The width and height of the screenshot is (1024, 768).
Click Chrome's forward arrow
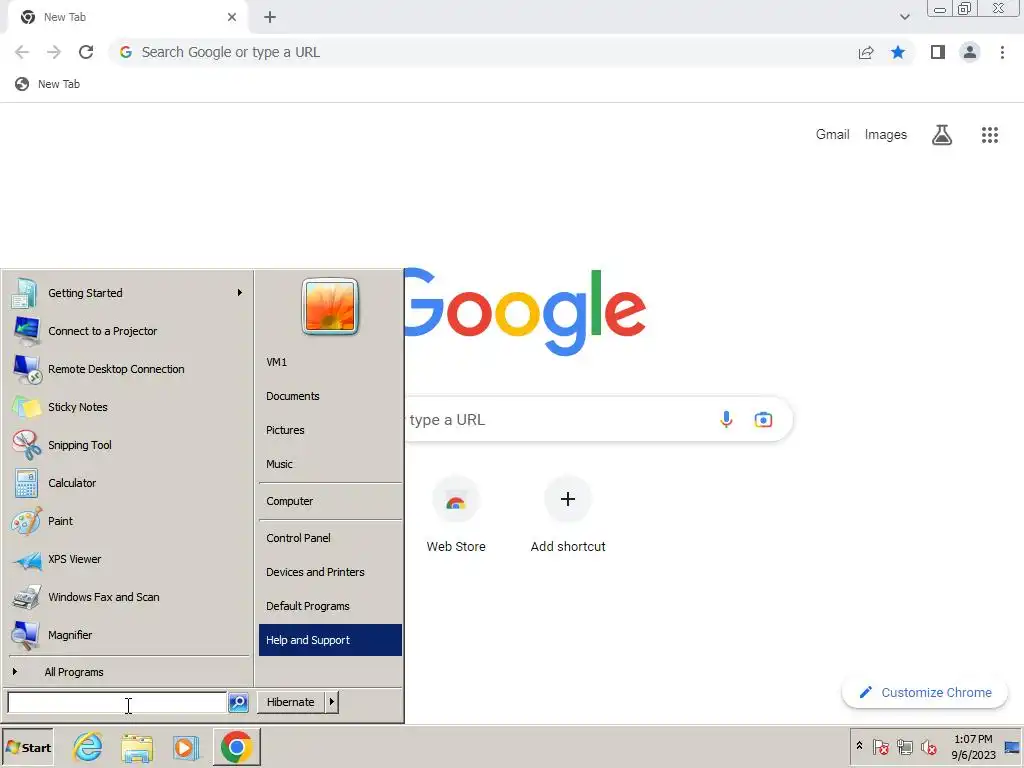point(54,52)
